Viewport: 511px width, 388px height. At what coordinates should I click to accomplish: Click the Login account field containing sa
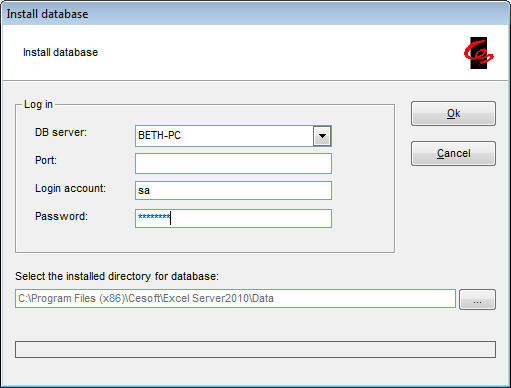pyautogui.click(x=233, y=191)
